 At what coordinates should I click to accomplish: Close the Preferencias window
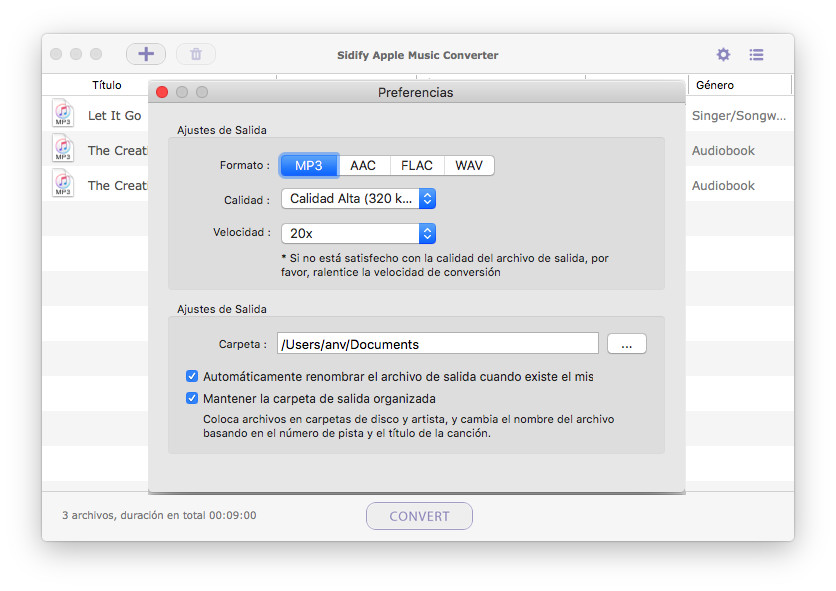click(x=162, y=92)
